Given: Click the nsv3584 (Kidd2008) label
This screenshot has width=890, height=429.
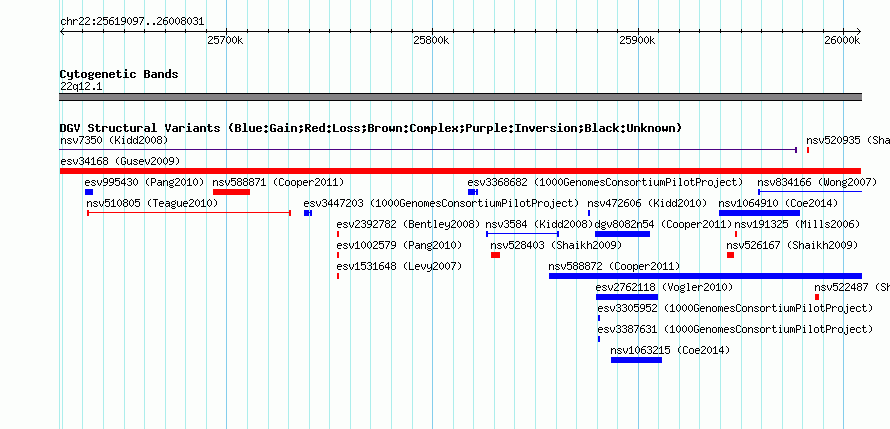Looking at the screenshot, I should point(539,224).
